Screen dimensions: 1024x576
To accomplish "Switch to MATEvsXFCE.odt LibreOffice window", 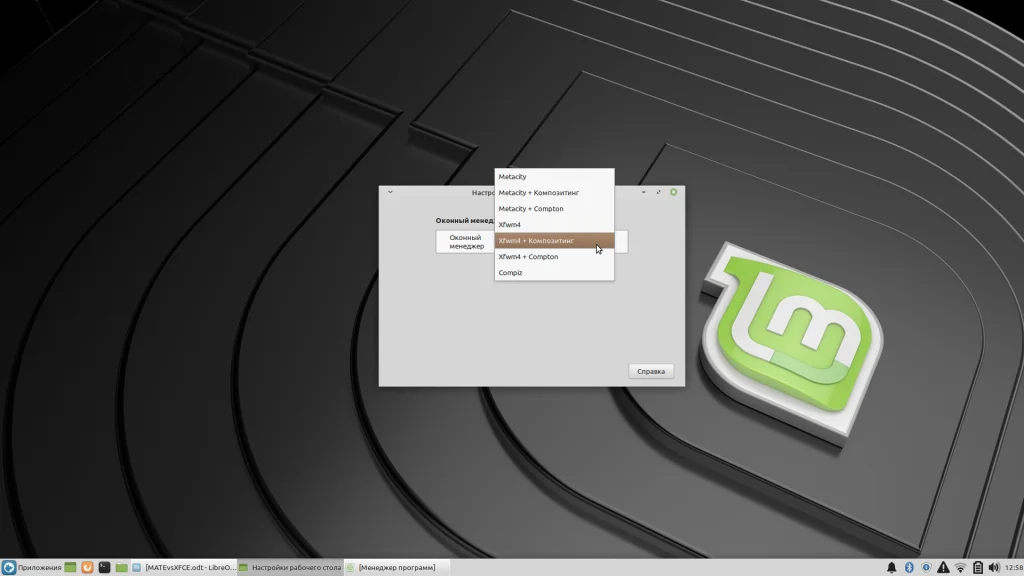I will (x=184, y=568).
